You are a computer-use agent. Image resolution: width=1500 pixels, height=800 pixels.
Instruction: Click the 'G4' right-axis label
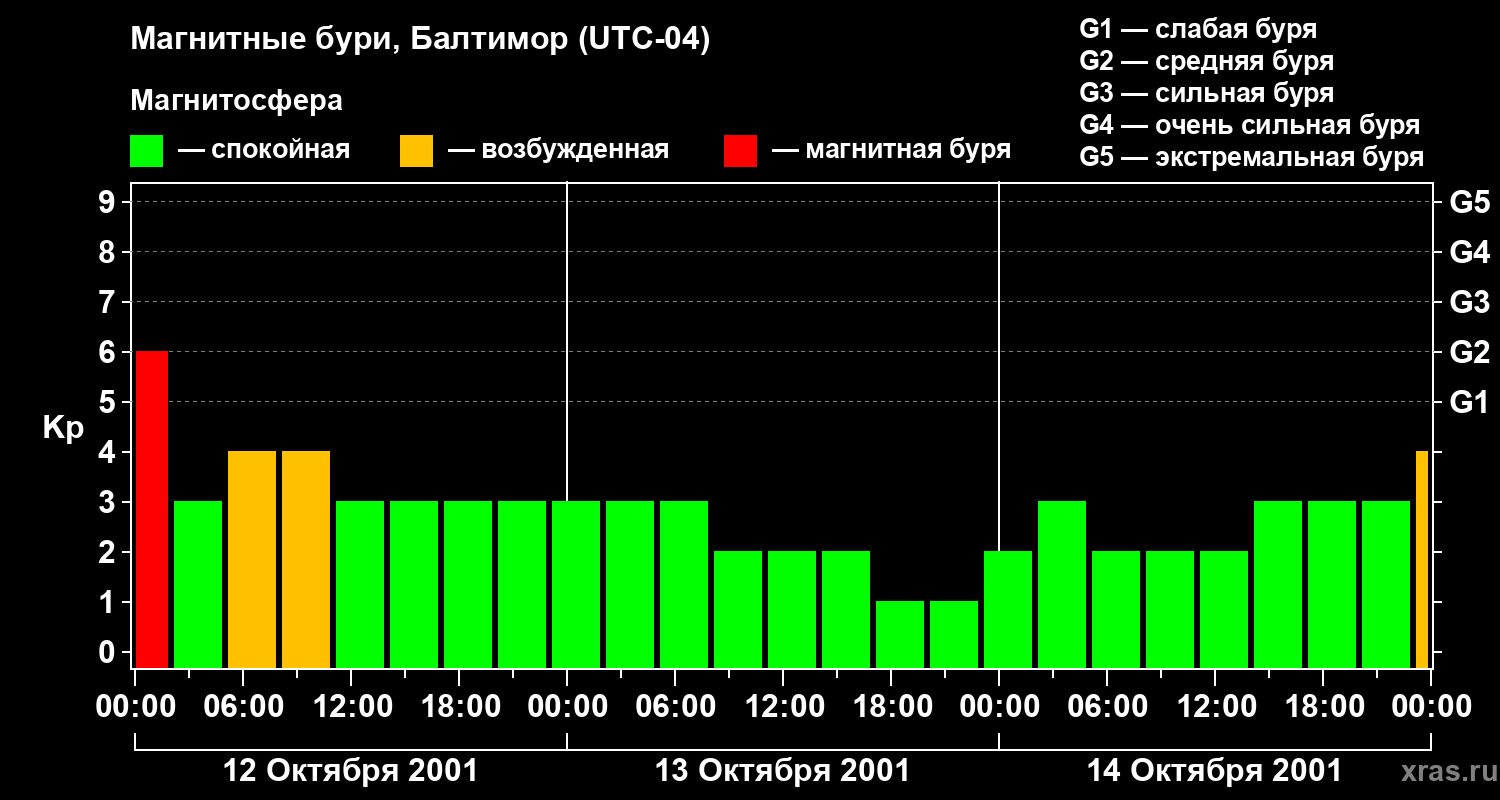[x=1469, y=253]
